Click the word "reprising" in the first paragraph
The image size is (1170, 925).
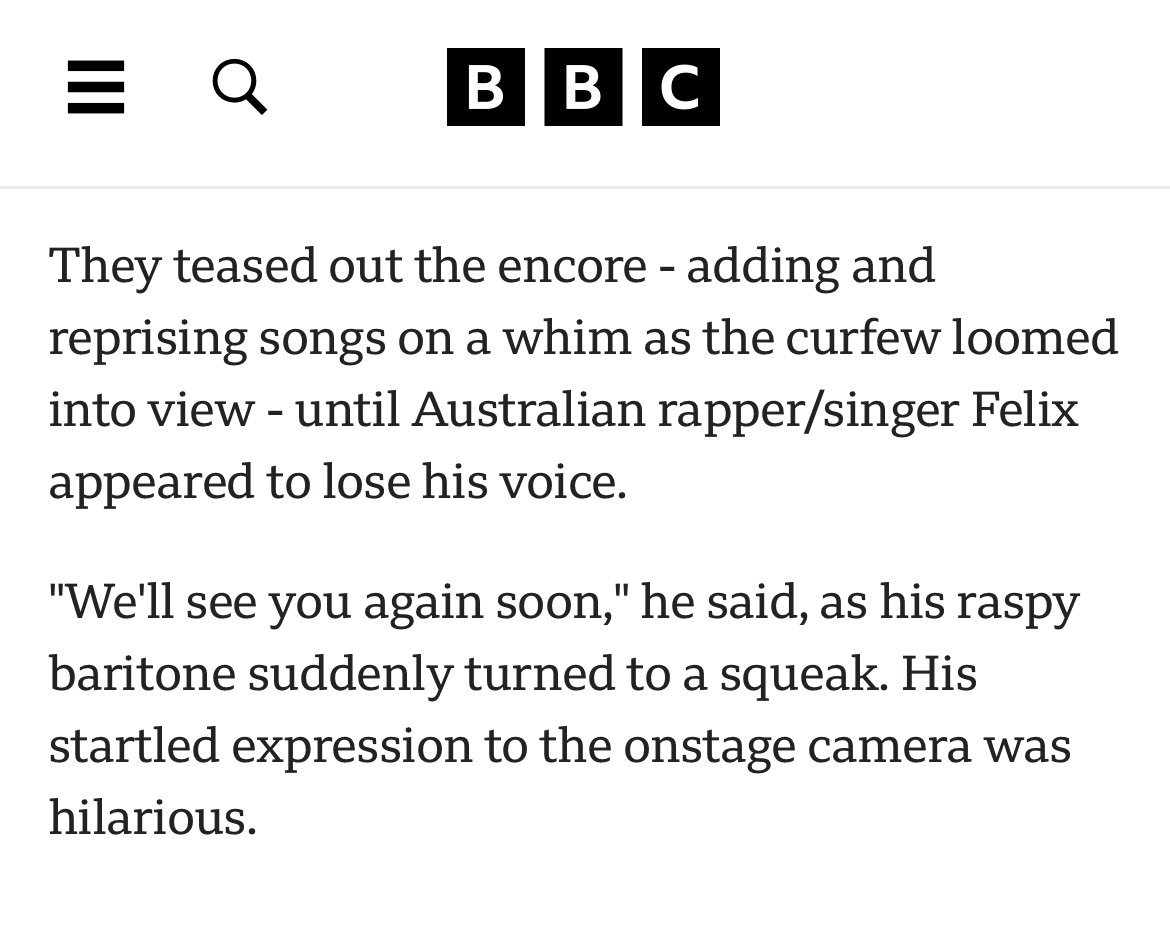(x=148, y=339)
